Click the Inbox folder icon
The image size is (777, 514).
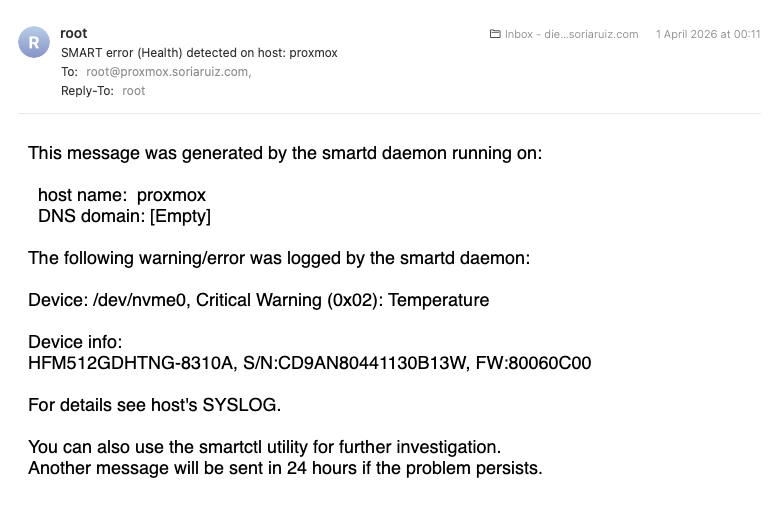tap(495, 34)
